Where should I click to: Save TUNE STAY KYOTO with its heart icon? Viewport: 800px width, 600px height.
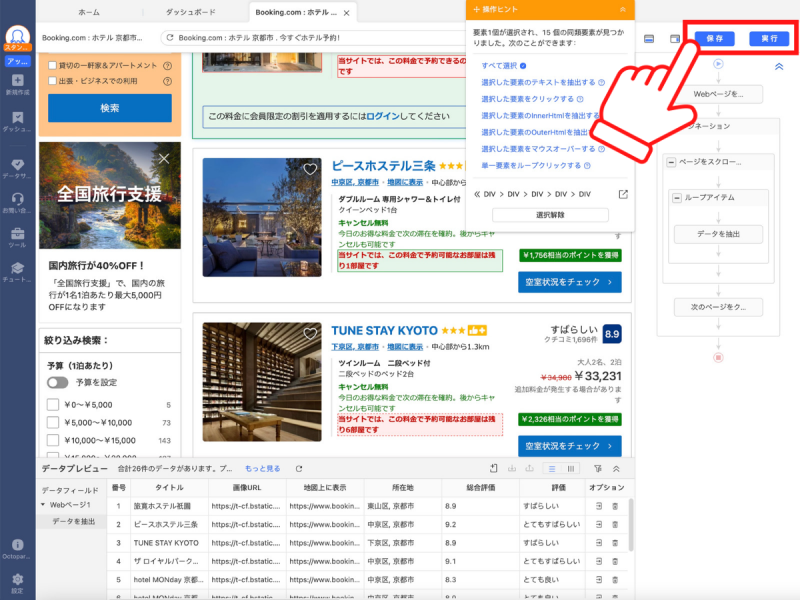pyautogui.click(x=310, y=334)
